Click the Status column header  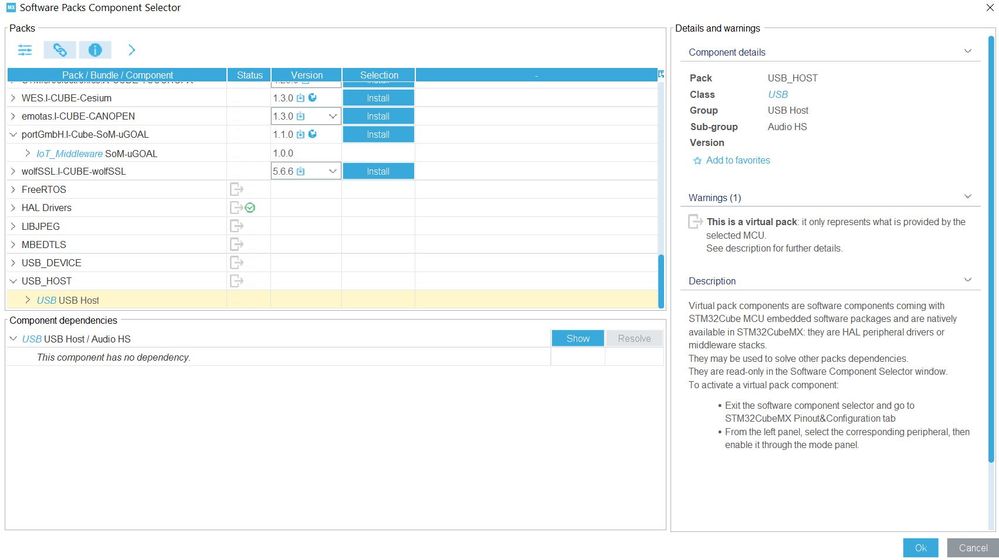pos(249,75)
